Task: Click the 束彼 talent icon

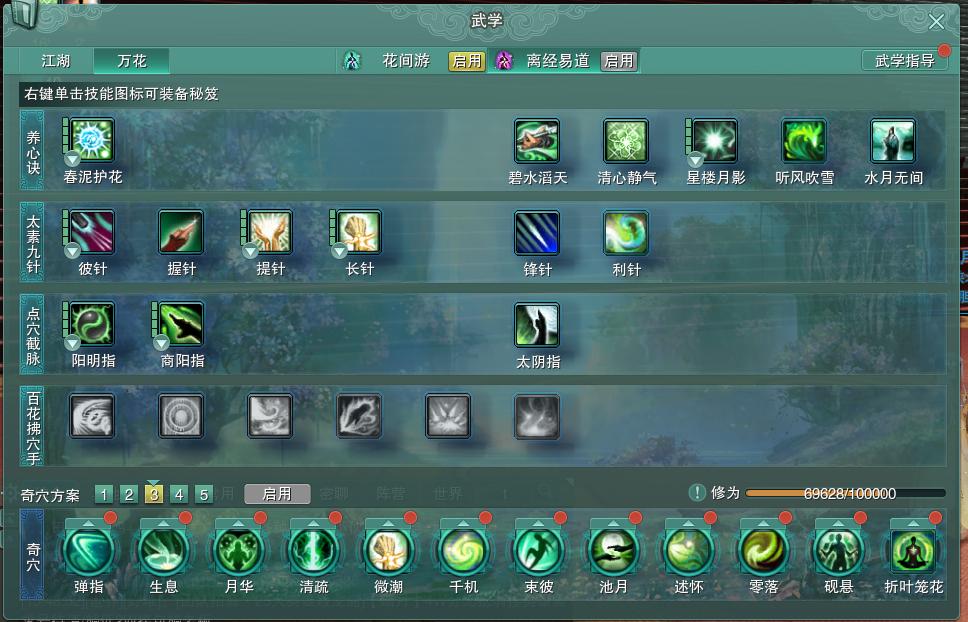Action: coord(538,551)
